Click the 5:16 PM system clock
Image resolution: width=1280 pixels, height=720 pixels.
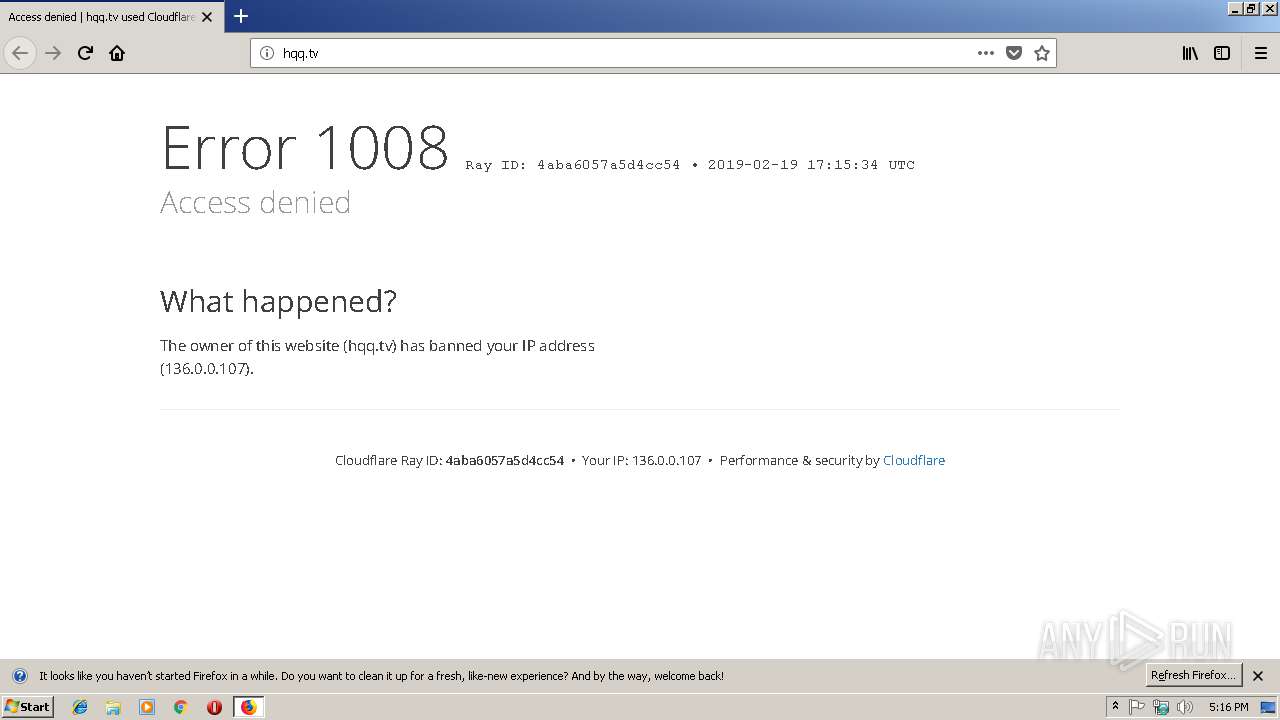(x=1228, y=707)
